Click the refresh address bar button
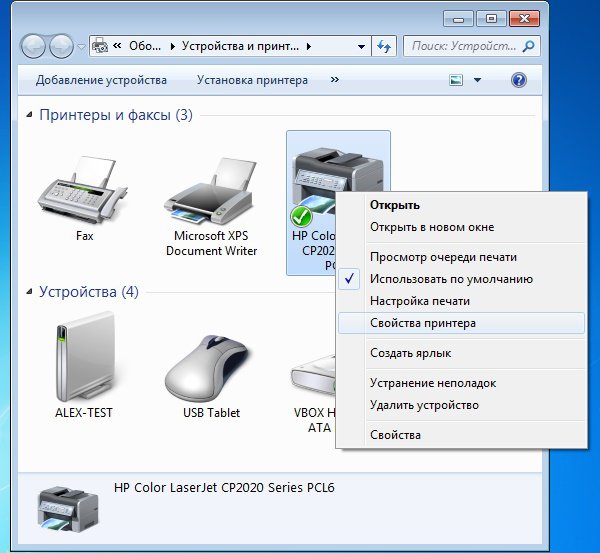This screenshot has height=553, width=600. pyautogui.click(x=384, y=46)
